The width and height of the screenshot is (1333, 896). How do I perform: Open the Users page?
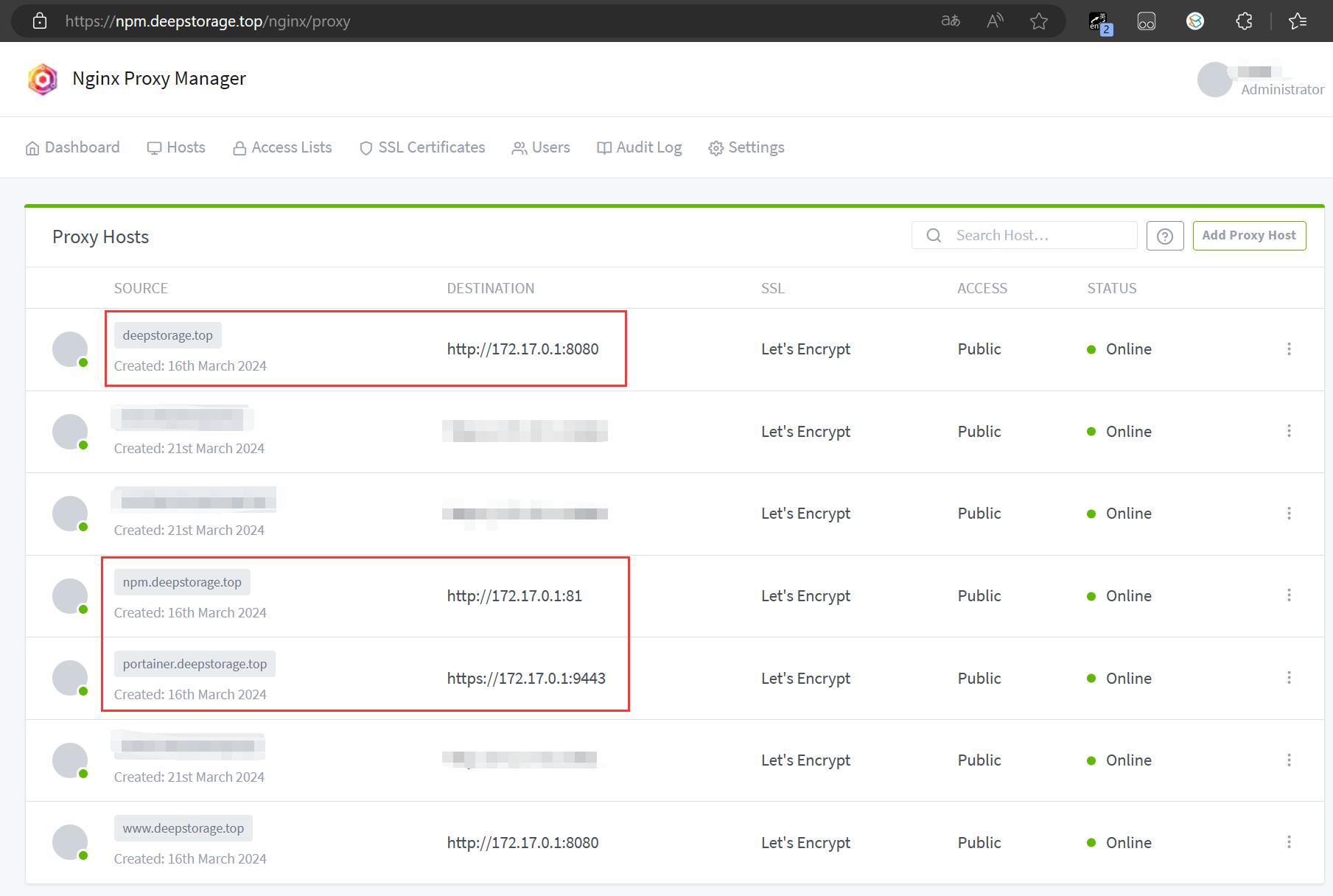pyautogui.click(x=541, y=147)
